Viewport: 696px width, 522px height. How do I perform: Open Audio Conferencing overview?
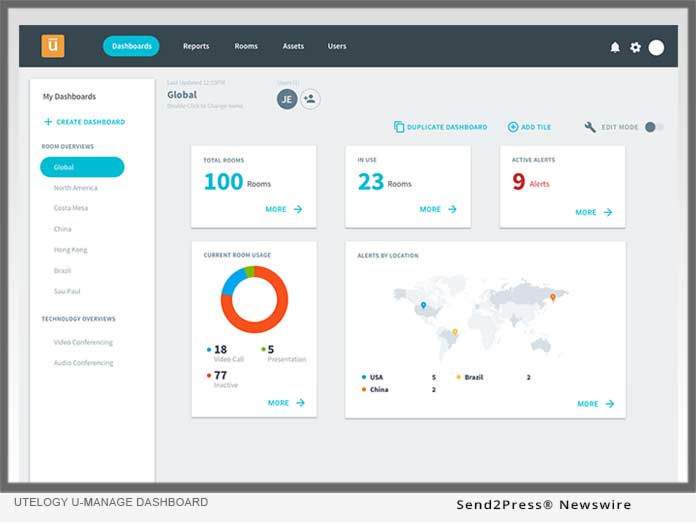83,363
